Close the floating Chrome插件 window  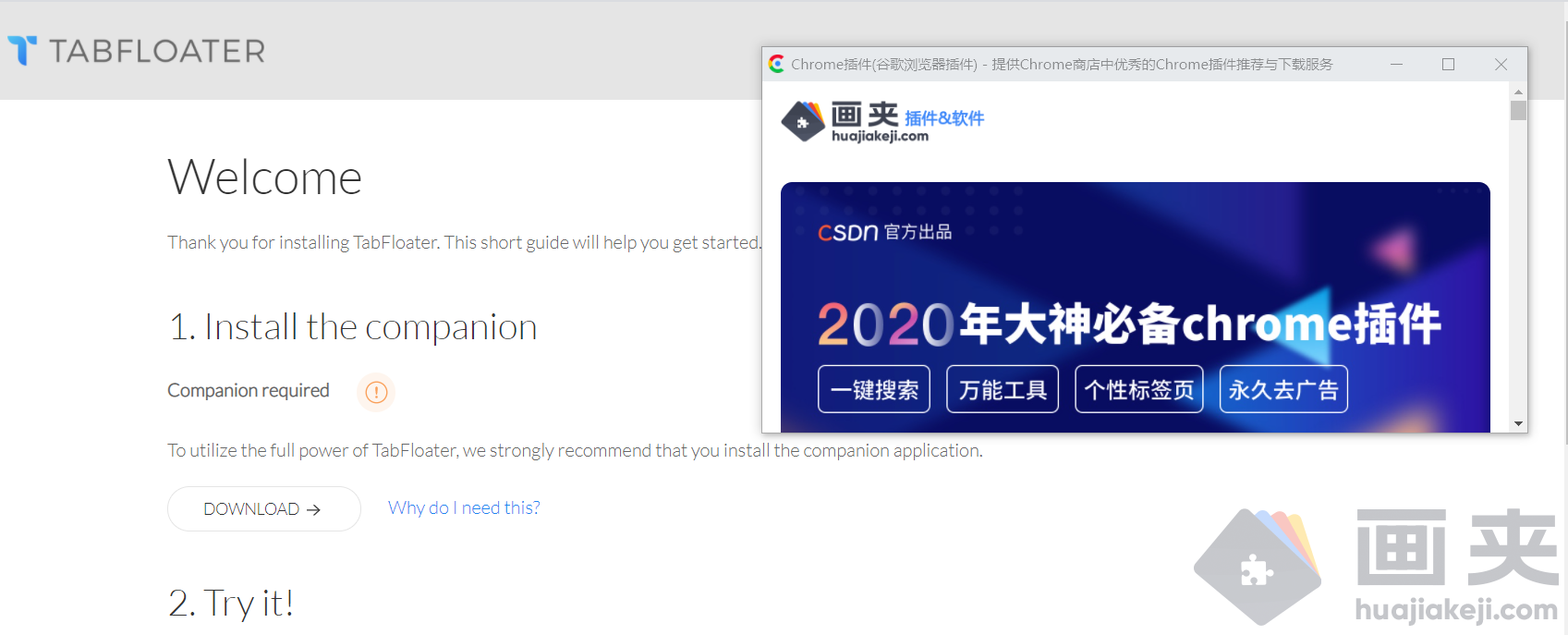1501,64
